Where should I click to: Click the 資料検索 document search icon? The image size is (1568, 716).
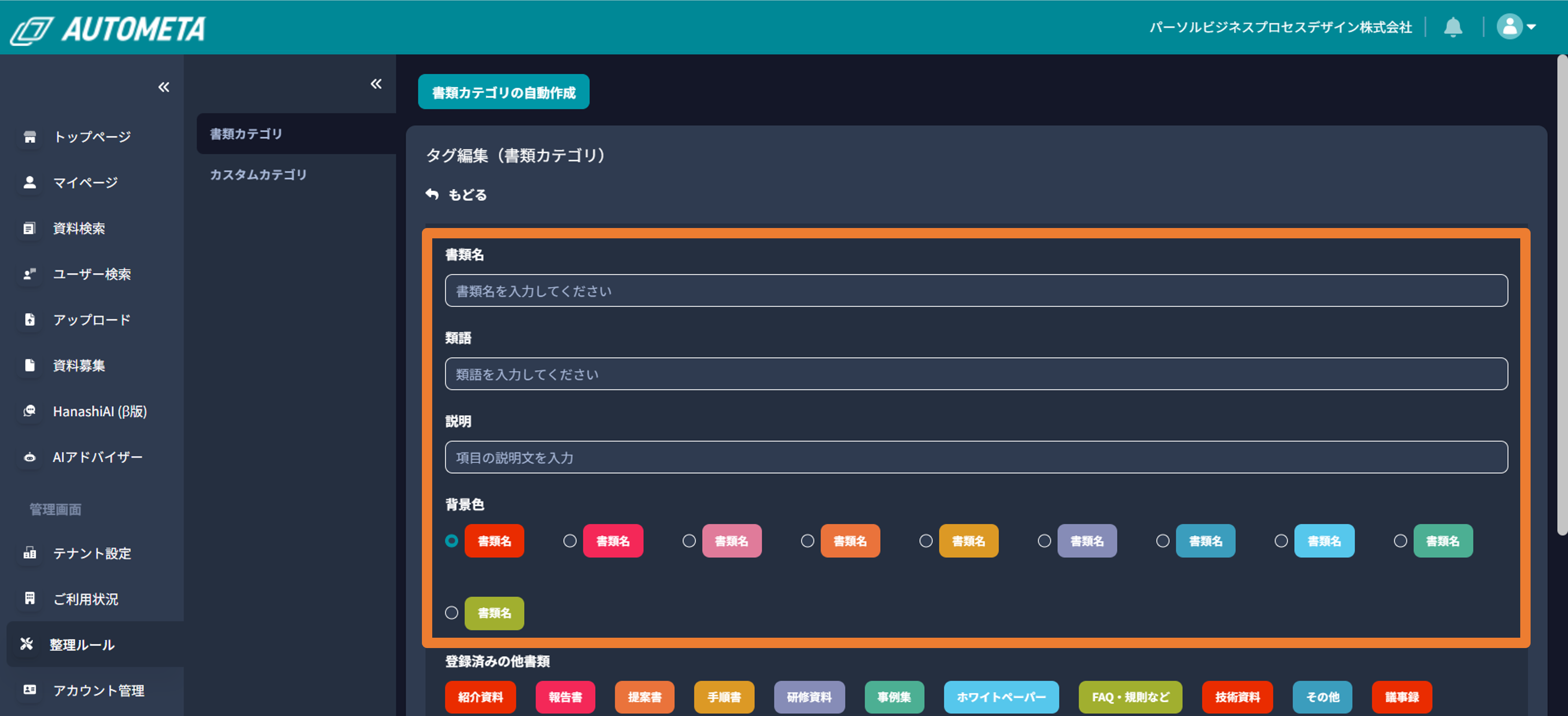coord(29,228)
